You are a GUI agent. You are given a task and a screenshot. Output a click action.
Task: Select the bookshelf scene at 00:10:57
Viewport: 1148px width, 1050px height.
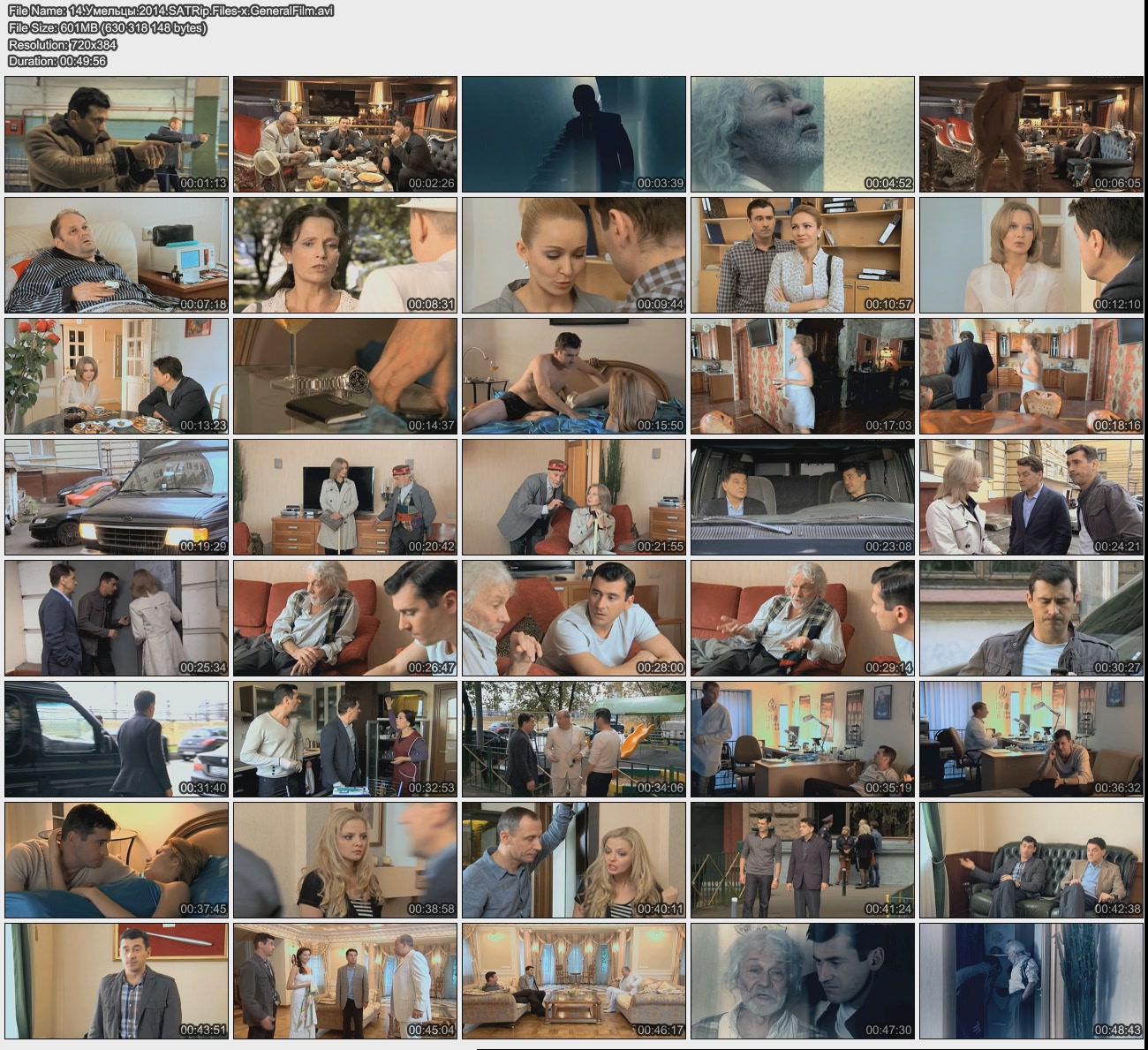click(x=803, y=255)
